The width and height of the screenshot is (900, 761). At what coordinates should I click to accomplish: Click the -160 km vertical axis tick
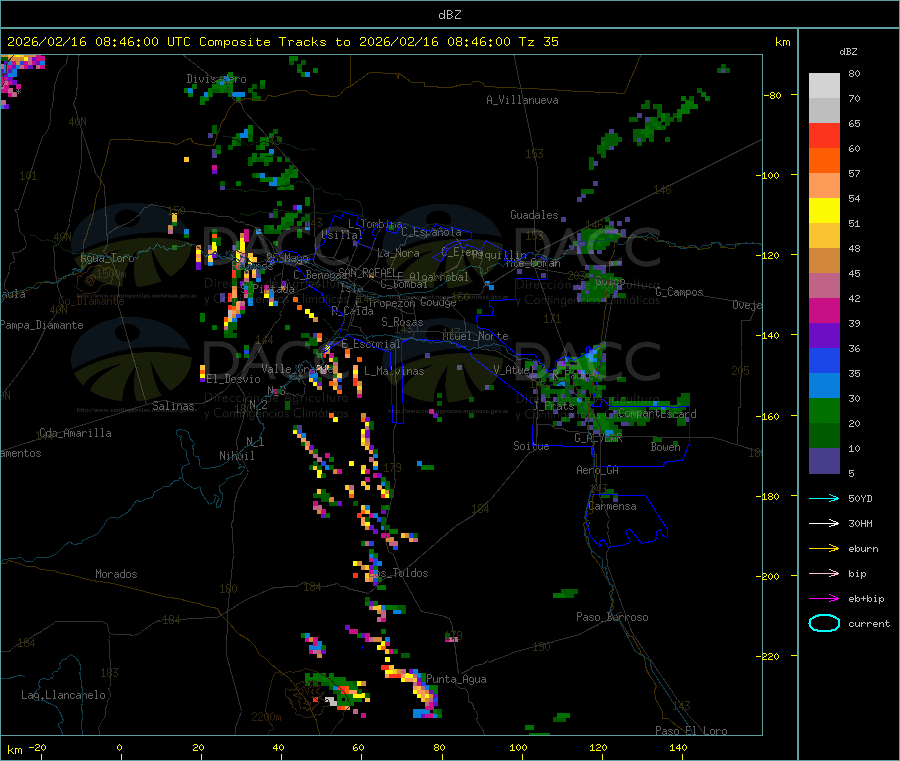point(770,416)
